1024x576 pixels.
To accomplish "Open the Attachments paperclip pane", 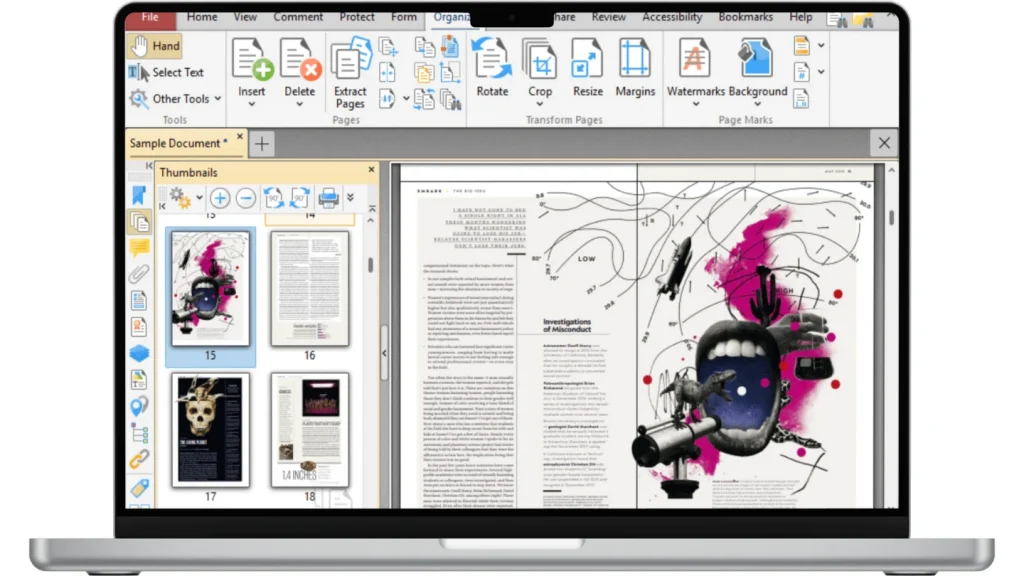I will click(x=139, y=274).
